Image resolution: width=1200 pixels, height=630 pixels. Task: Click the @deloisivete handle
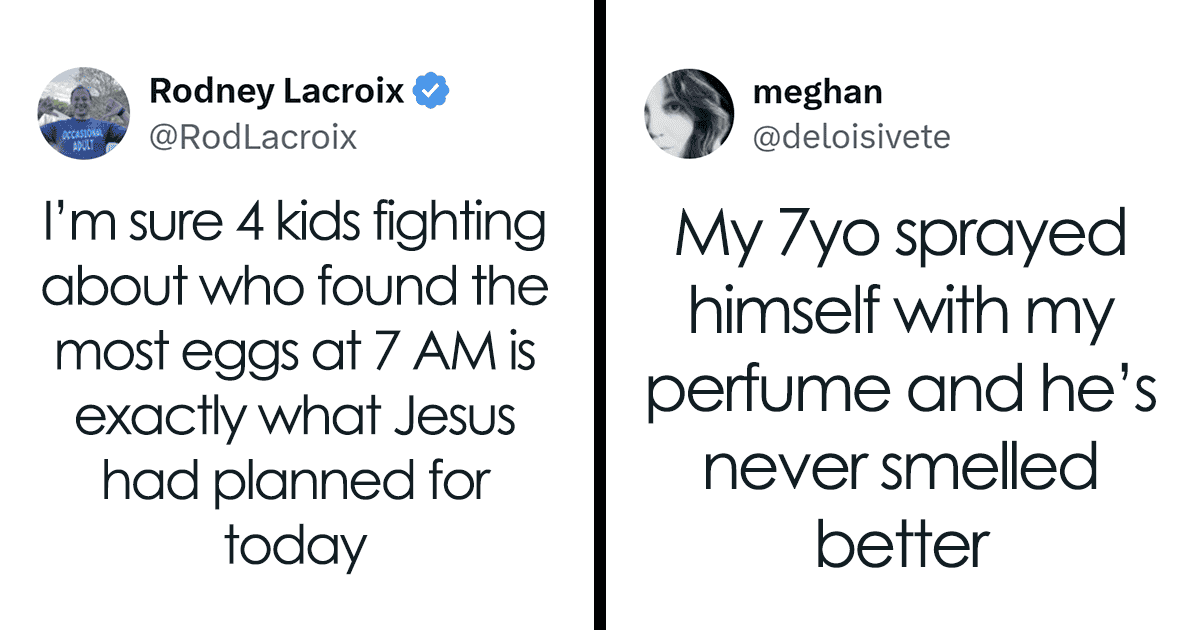(x=852, y=137)
